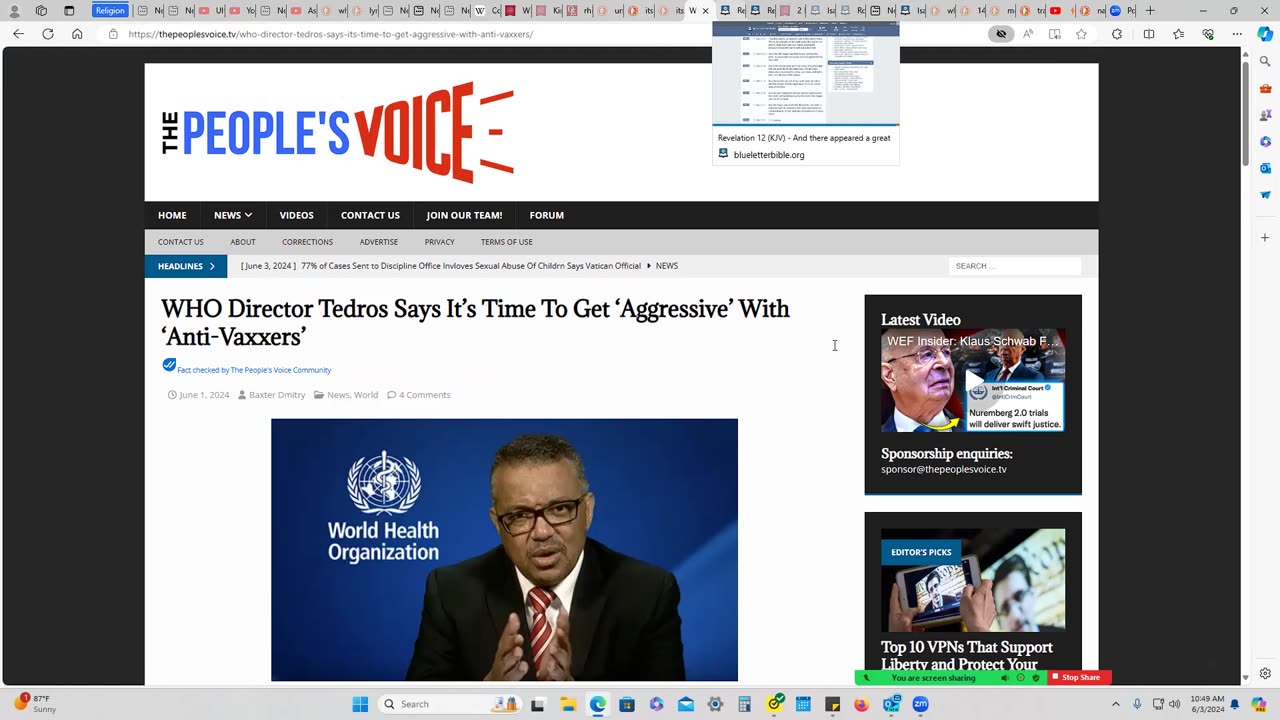Open blueletterbible.org tab preview

pos(806,93)
